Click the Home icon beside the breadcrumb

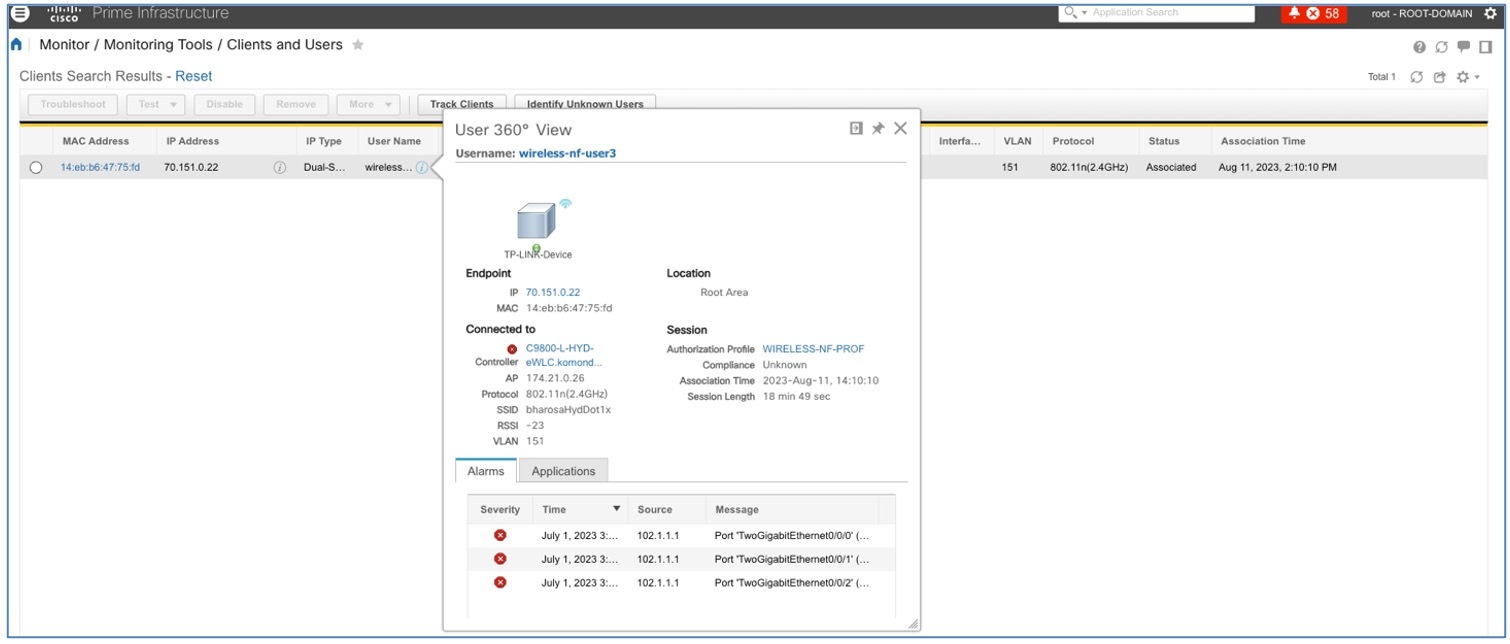[14, 44]
